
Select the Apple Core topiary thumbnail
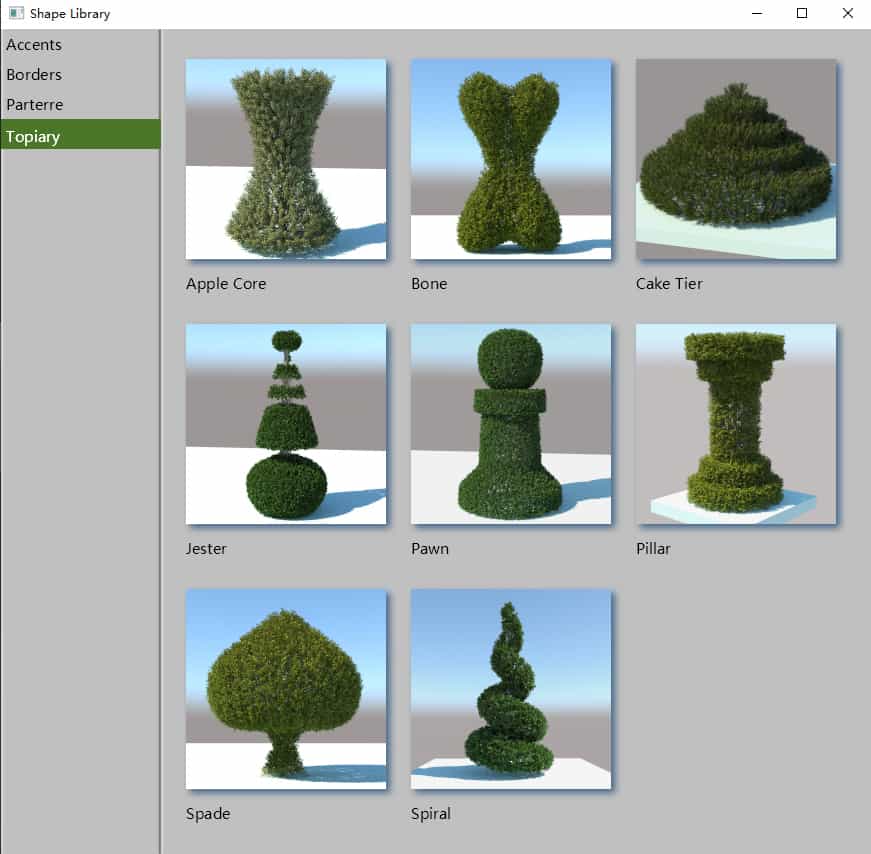pos(286,159)
